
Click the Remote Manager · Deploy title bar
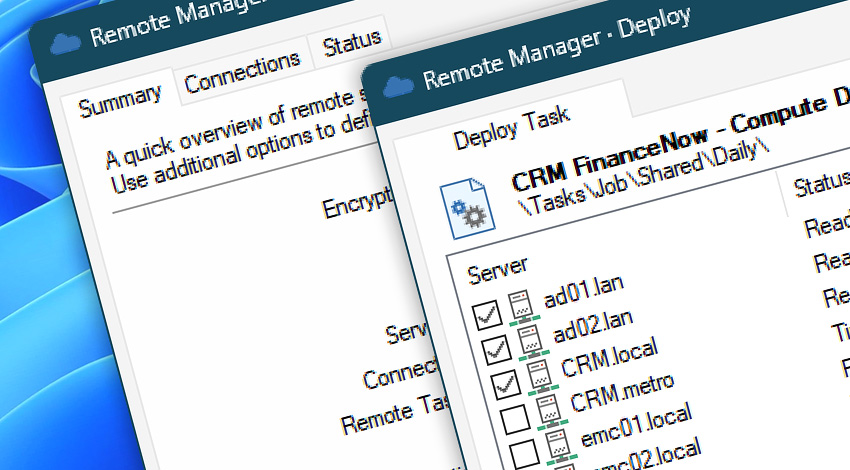coord(557,48)
